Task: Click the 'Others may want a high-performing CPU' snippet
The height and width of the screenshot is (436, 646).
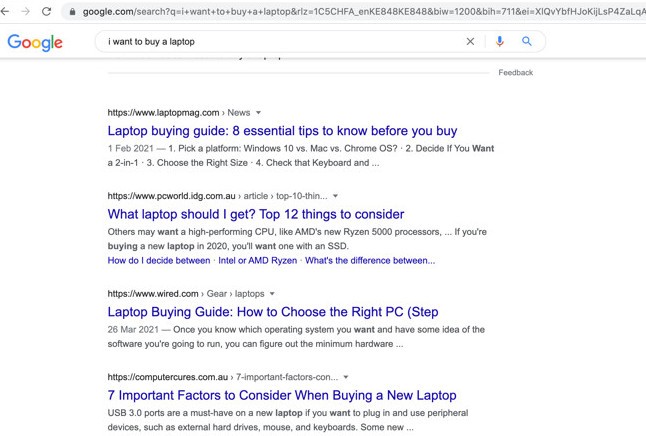Action: (297, 239)
